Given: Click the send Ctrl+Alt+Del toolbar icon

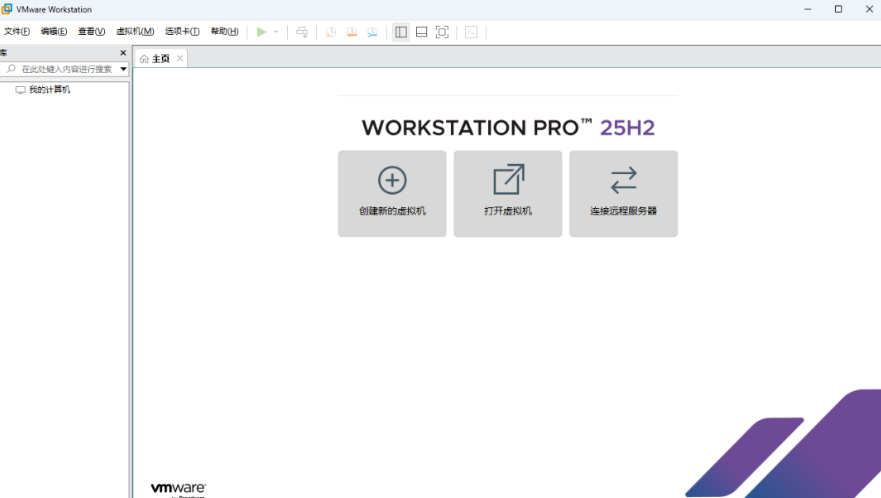Looking at the screenshot, I should coord(302,32).
